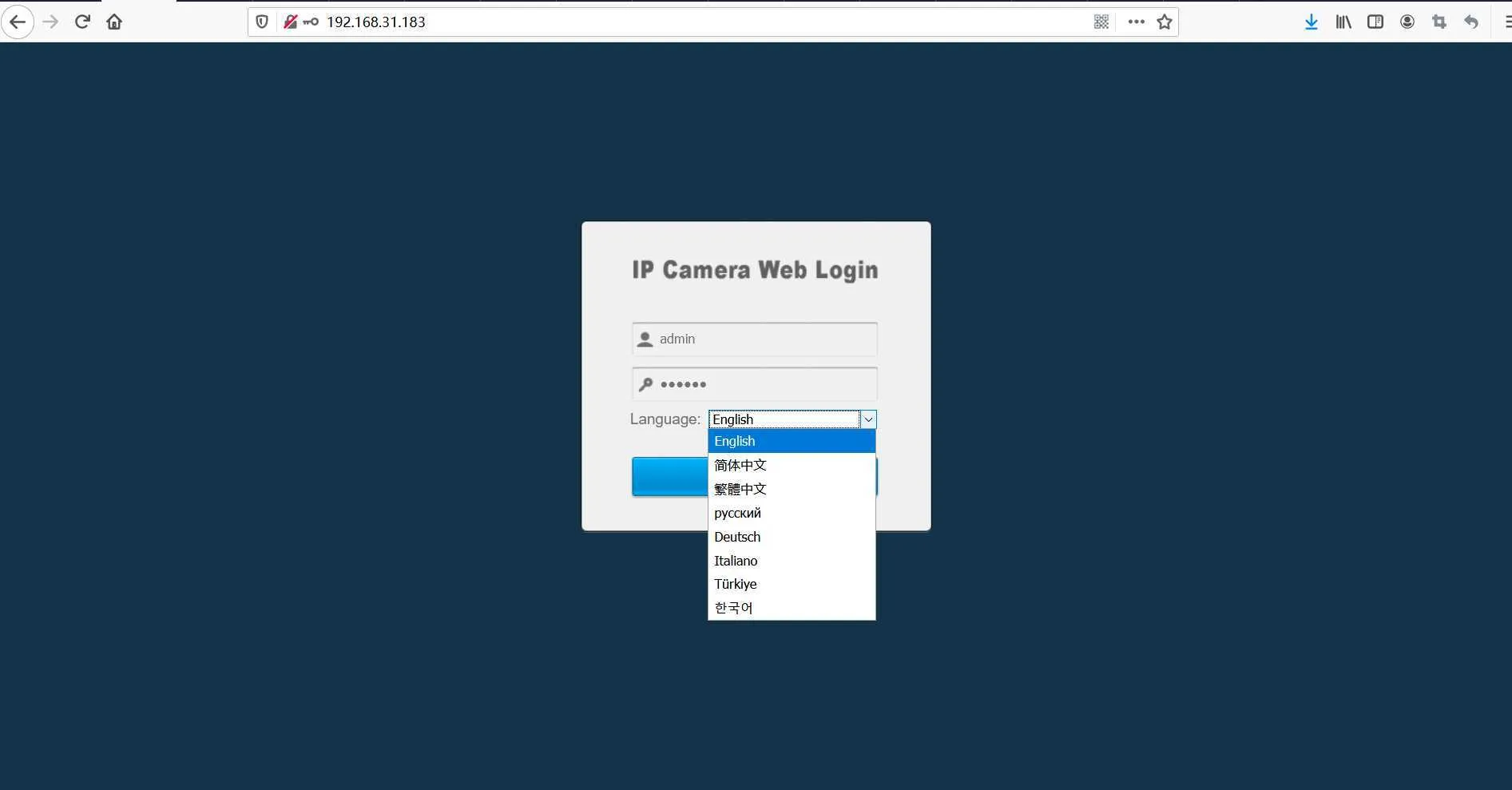Collapse the Language combo box arrow
Image resolution: width=1512 pixels, height=790 pixels.
coord(868,419)
